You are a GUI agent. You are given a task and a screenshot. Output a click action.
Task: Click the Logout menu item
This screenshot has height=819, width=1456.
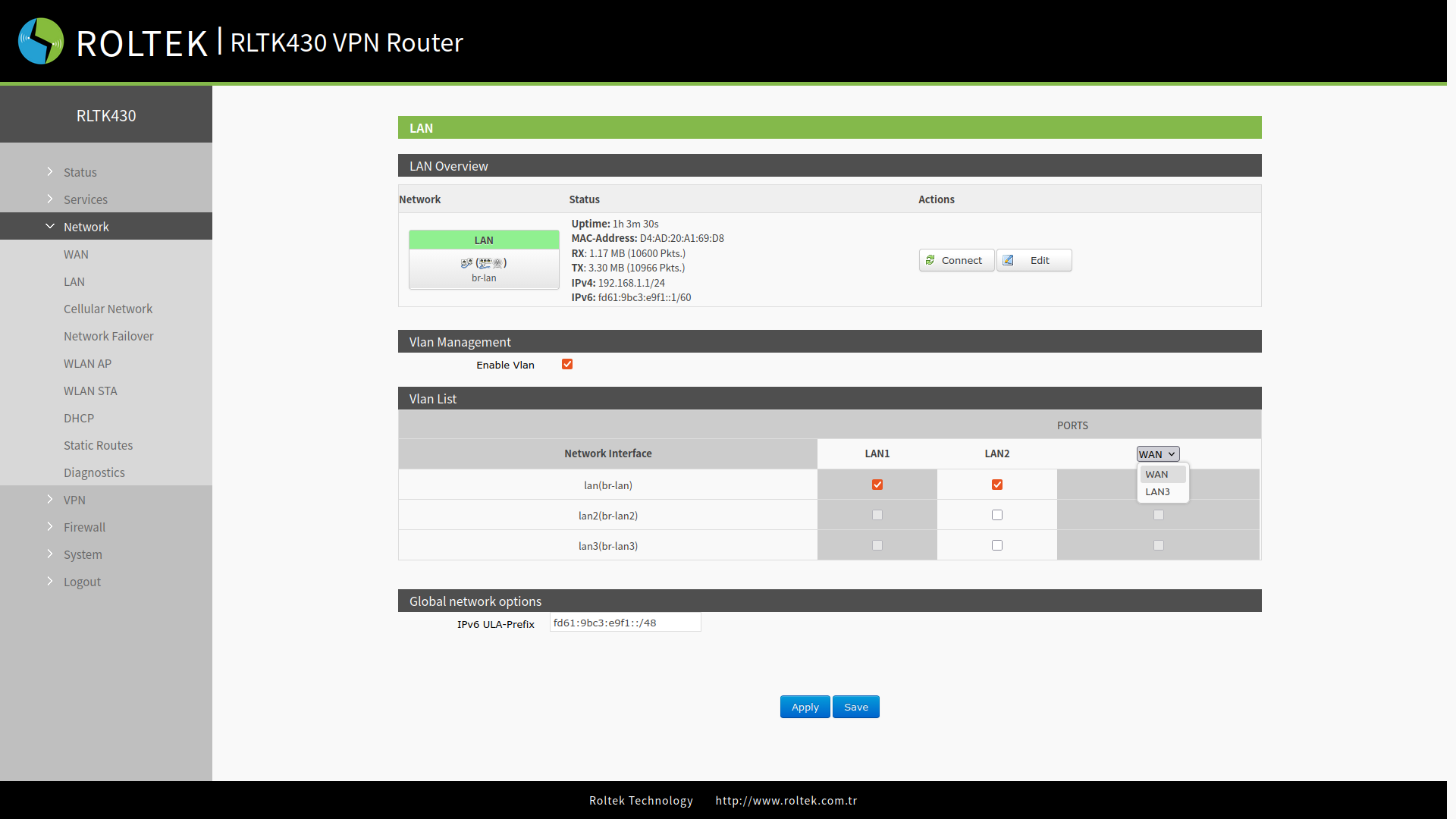(x=82, y=582)
